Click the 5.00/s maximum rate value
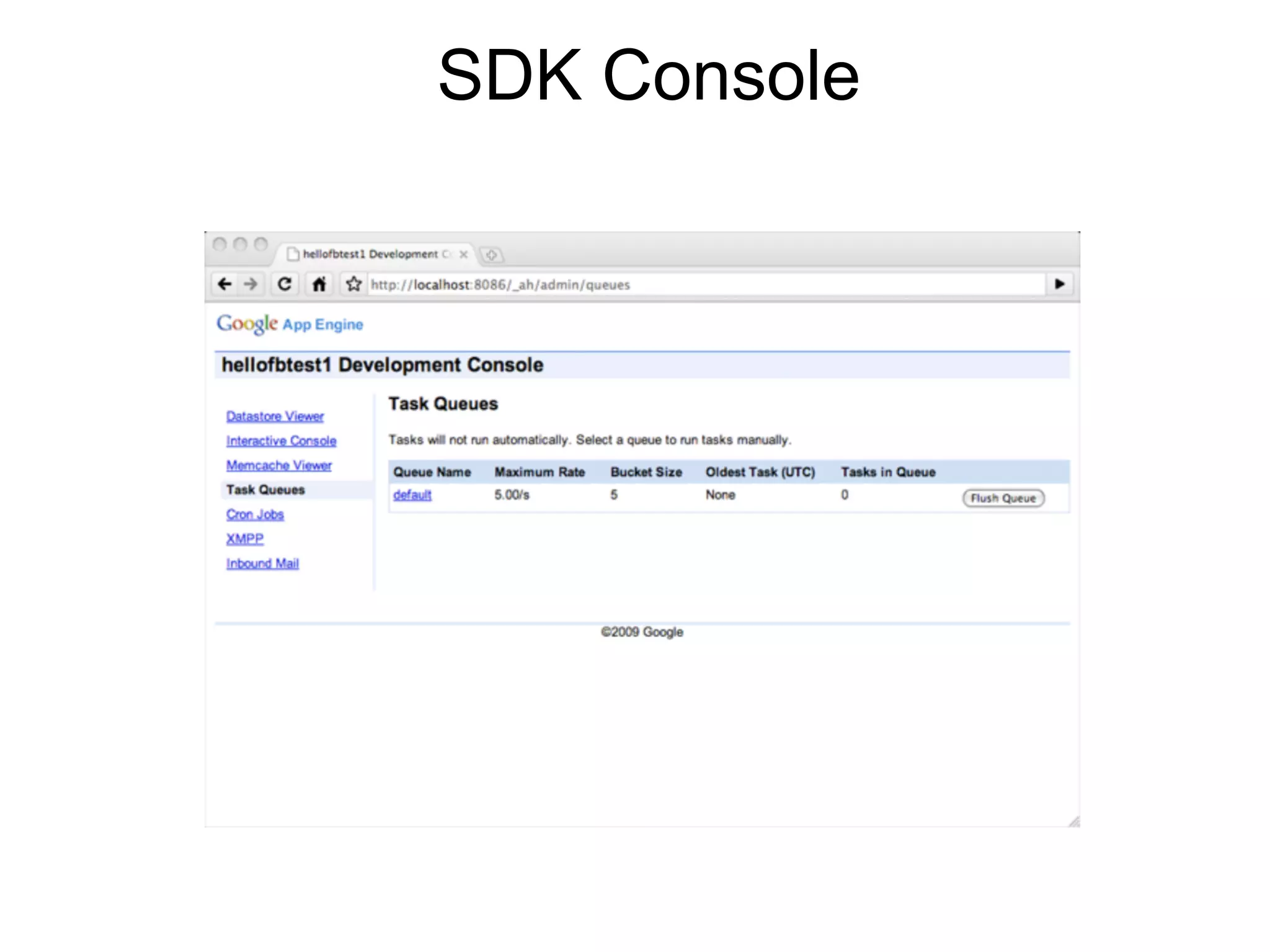1270x952 pixels. coord(512,495)
